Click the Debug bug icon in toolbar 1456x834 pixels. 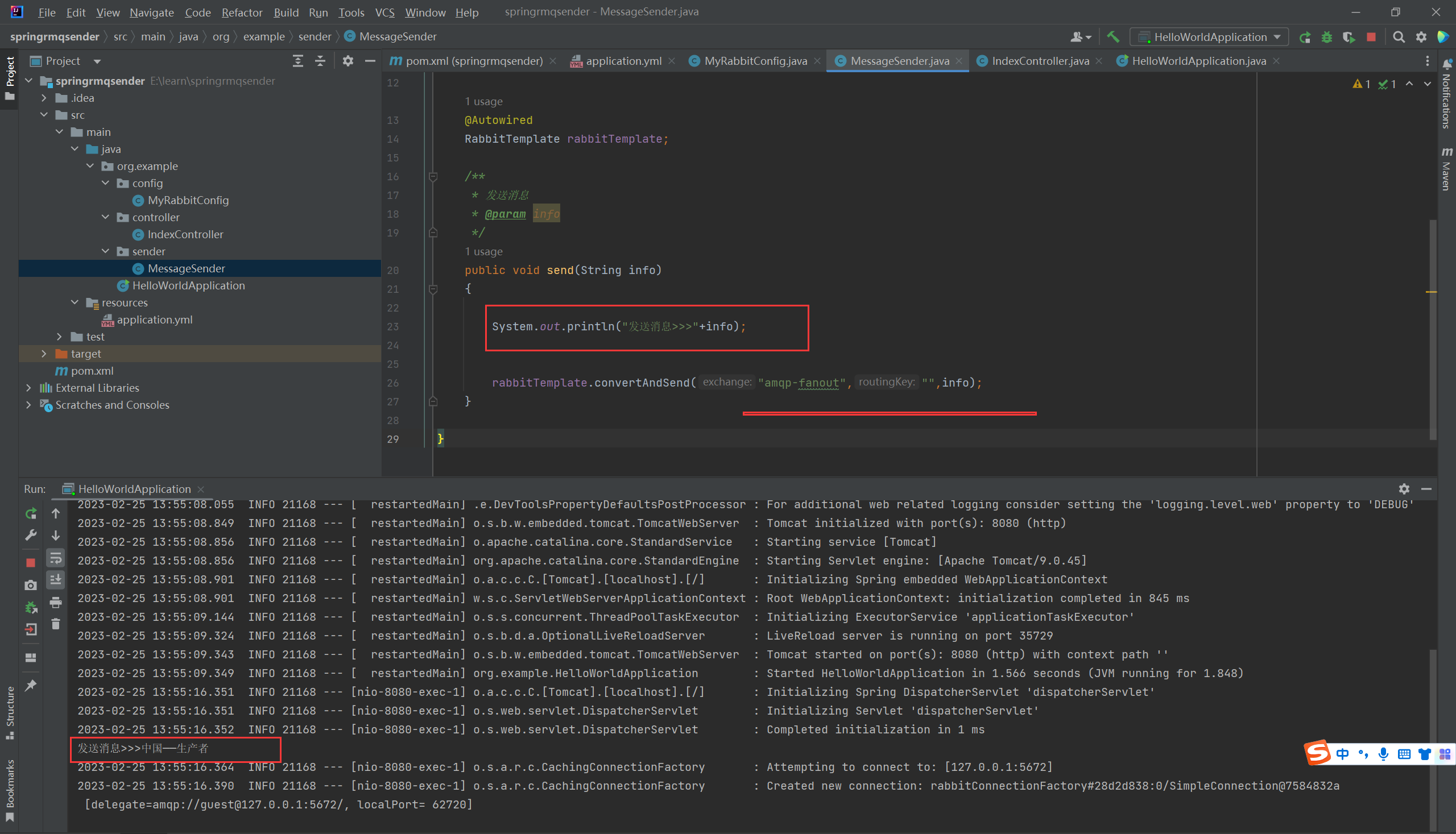pyautogui.click(x=1326, y=37)
